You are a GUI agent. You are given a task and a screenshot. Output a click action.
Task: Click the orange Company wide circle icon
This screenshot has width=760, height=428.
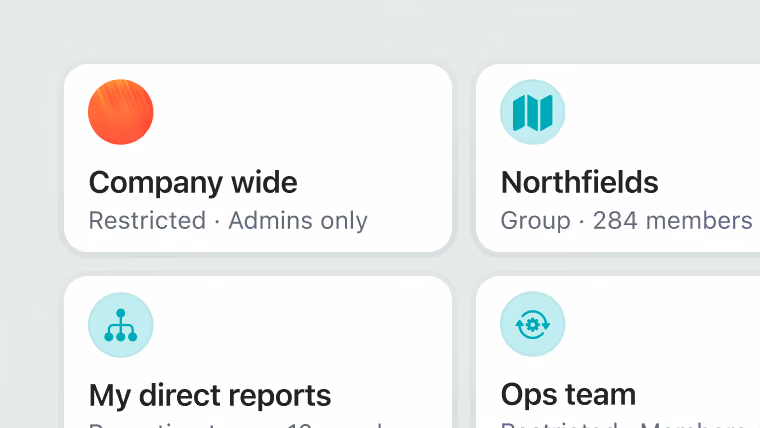(121, 112)
